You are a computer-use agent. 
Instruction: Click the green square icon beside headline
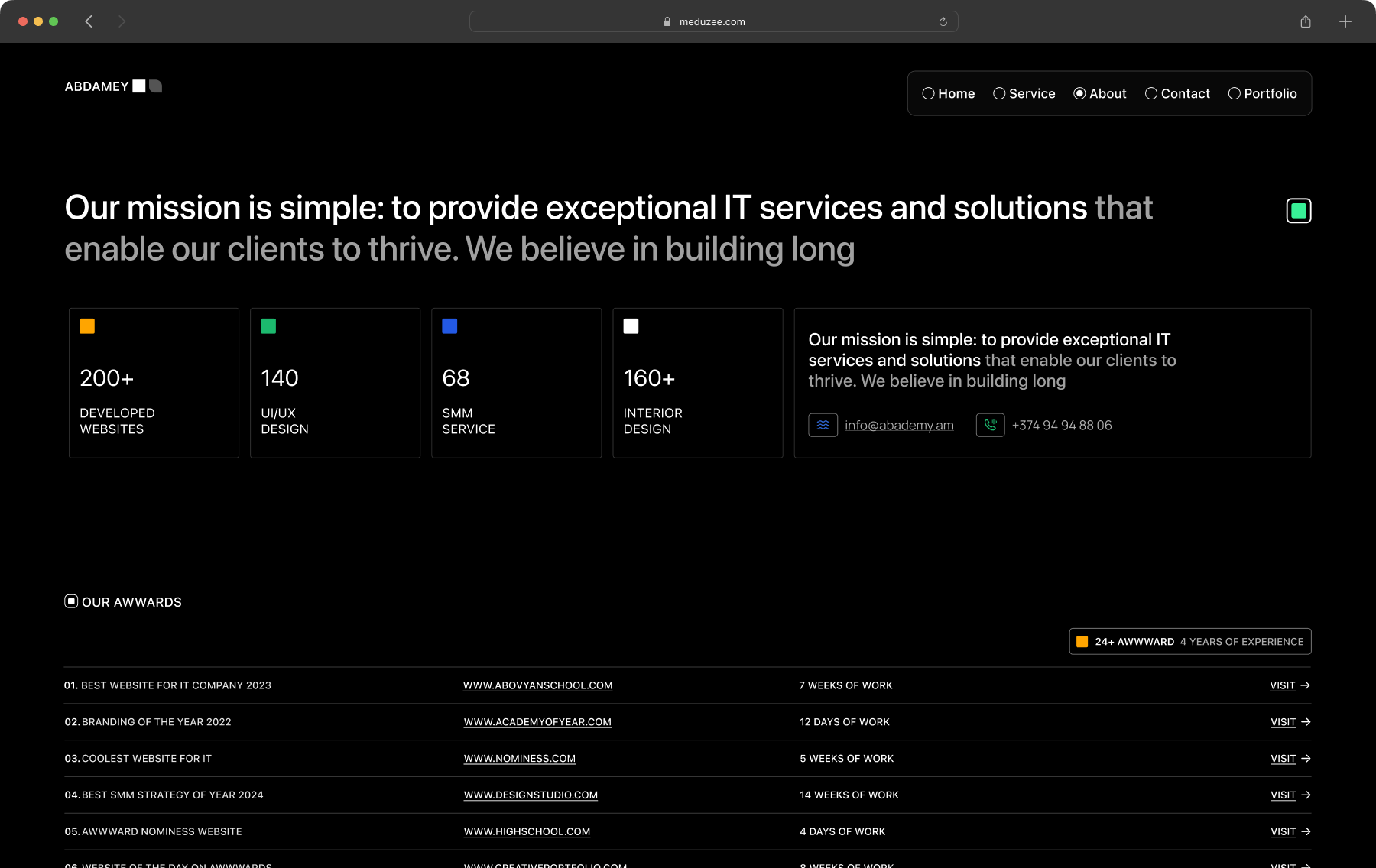[1298, 210]
